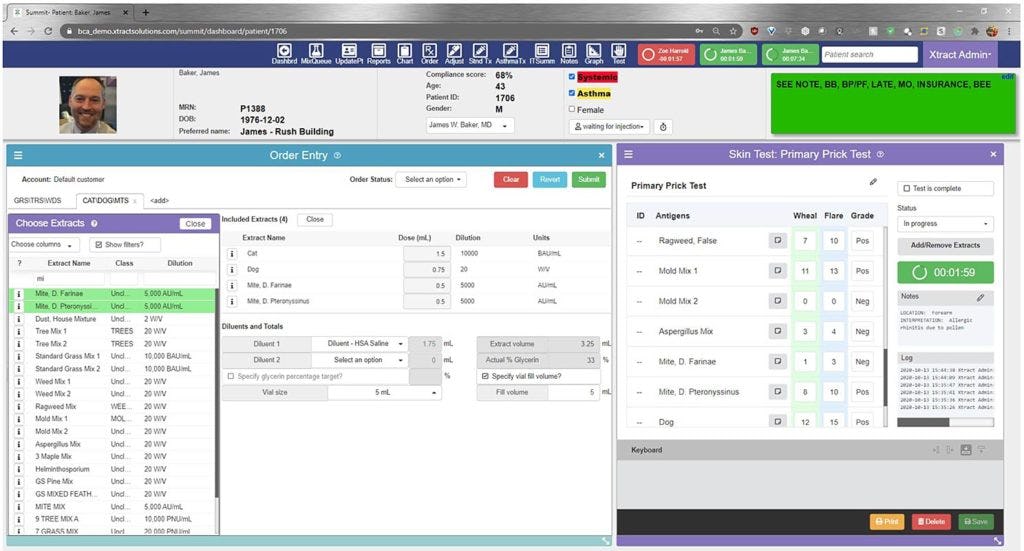Click James Ba 00:01:59 green timer

[x=728, y=54]
